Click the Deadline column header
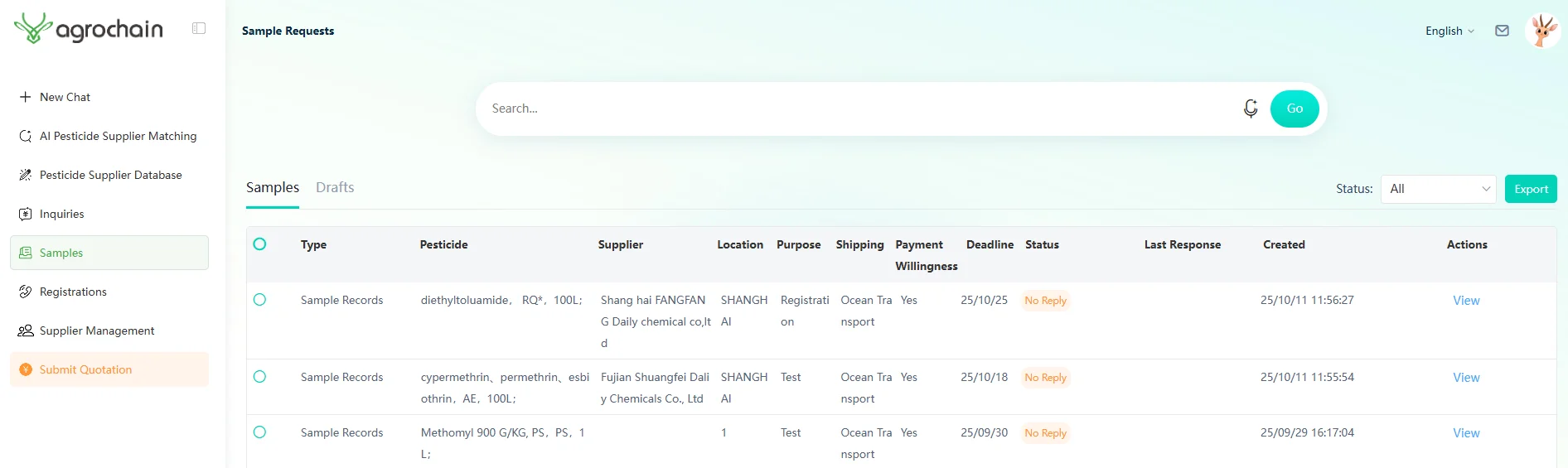This screenshot has width=1568, height=468. (x=990, y=244)
